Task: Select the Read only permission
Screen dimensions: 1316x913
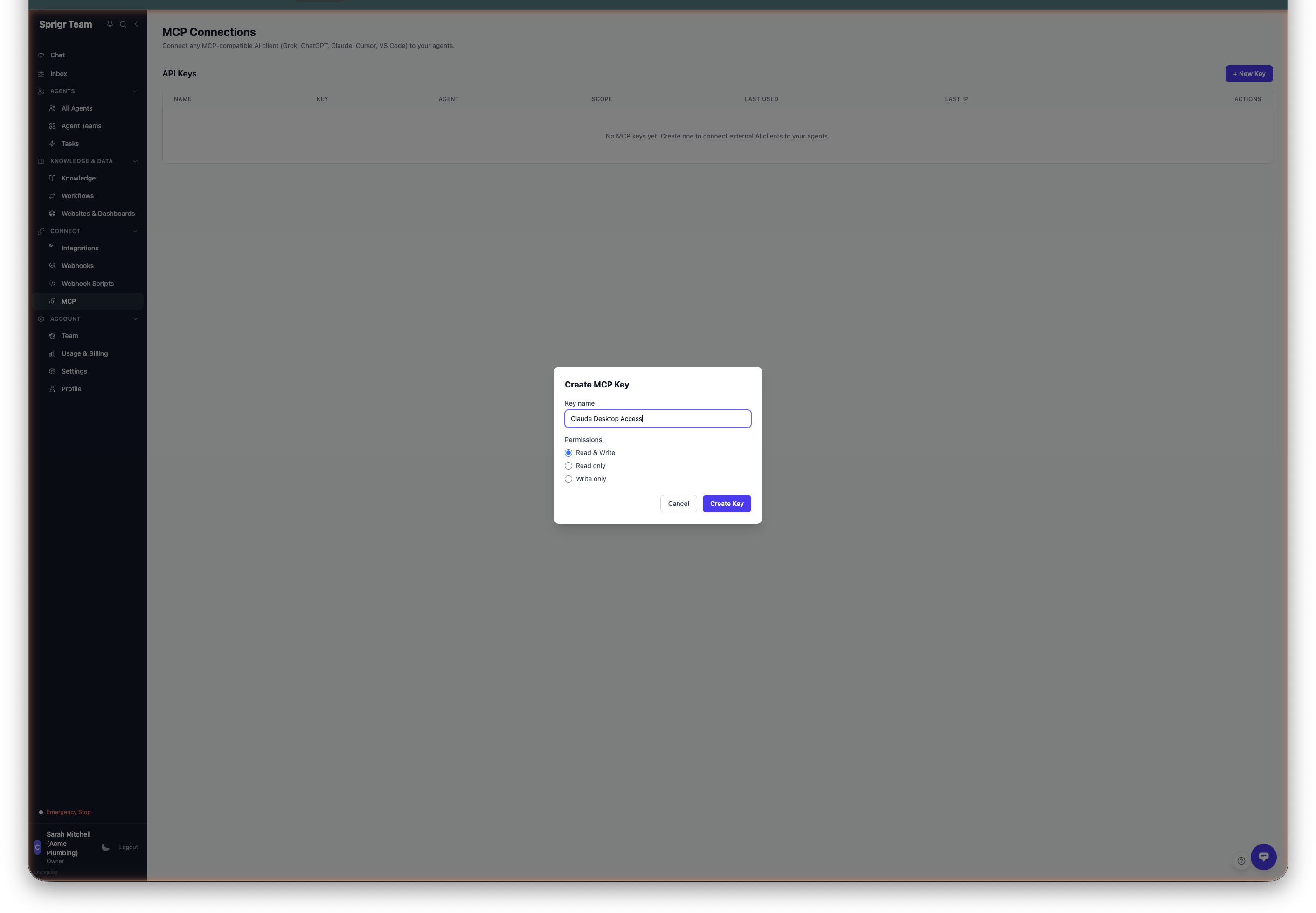Action: [x=568, y=466]
